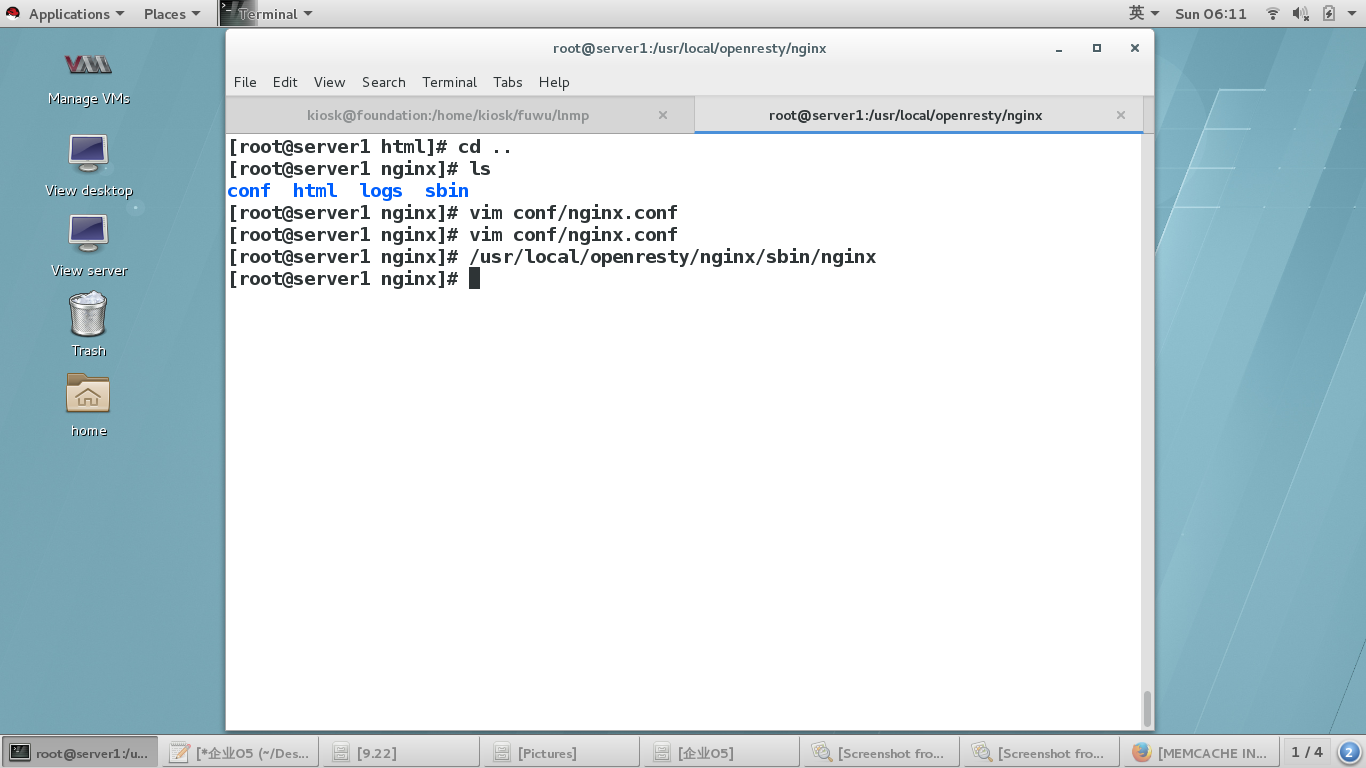Image resolution: width=1366 pixels, height=768 pixels.
Task: Open the input method 英 dropdown
Action: pos(1144,14)
